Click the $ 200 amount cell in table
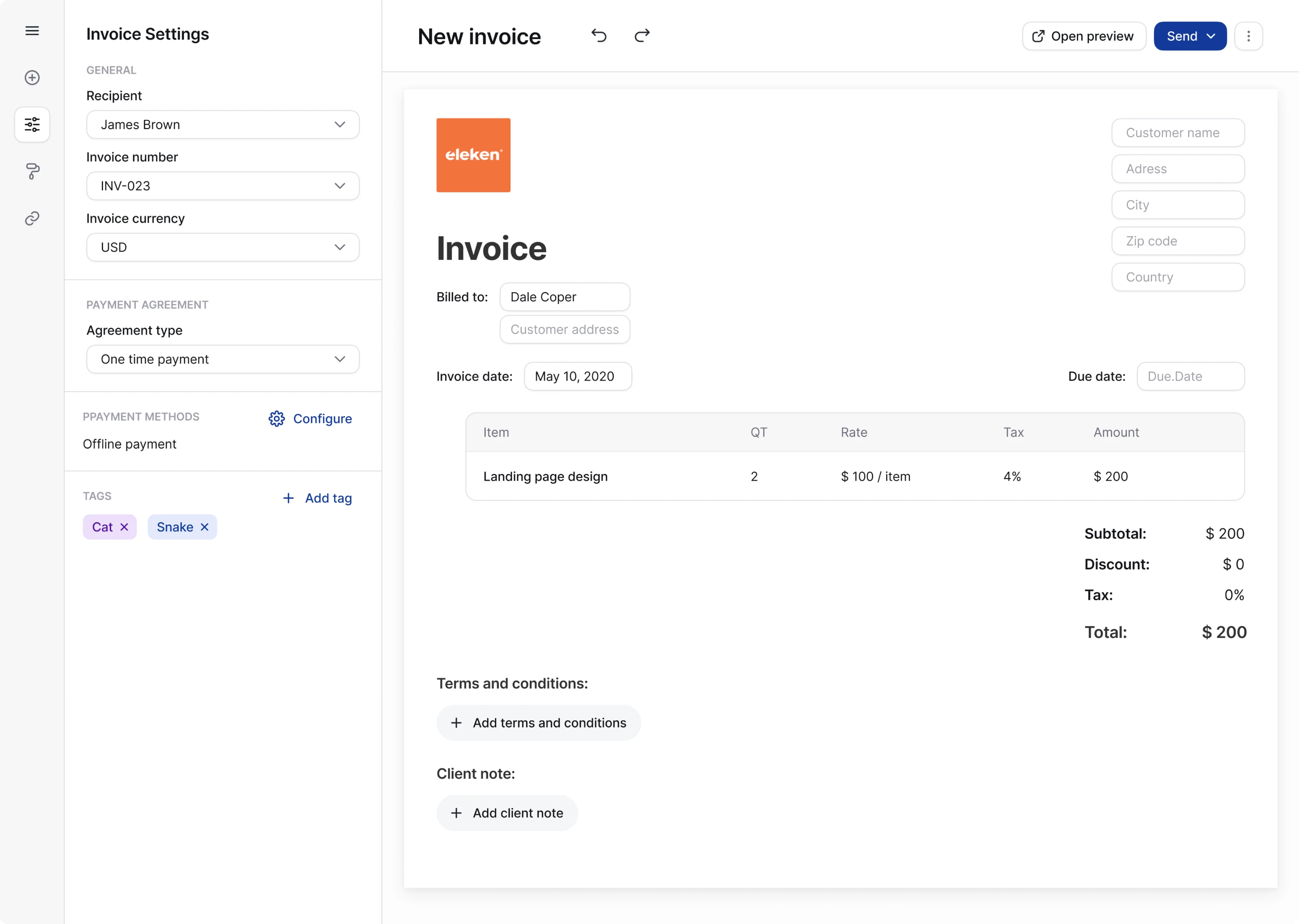This screenshot has width=1299, height=924. pyautogui.click(x=1110, y=476)
